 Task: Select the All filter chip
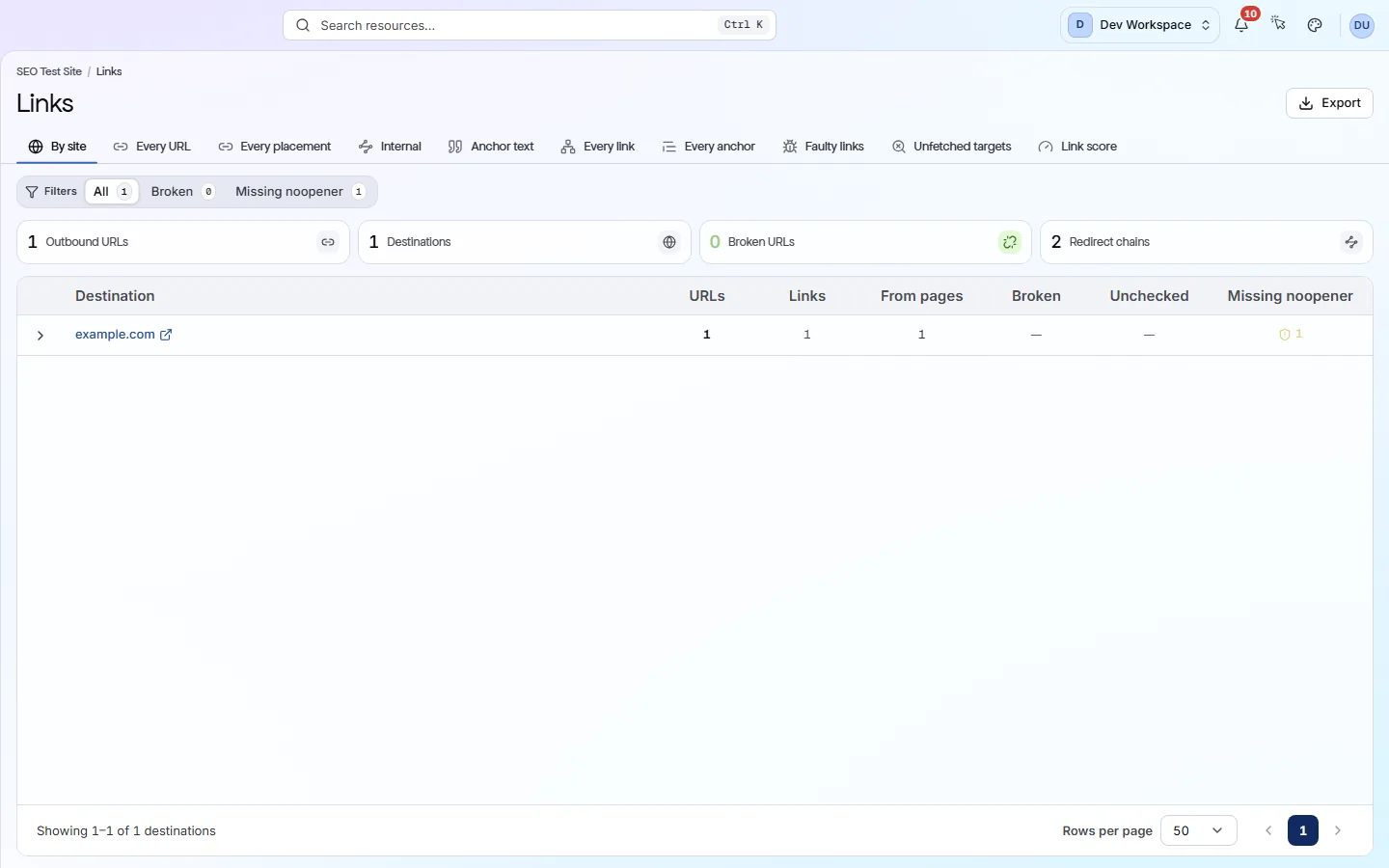[x=112, y=192]
